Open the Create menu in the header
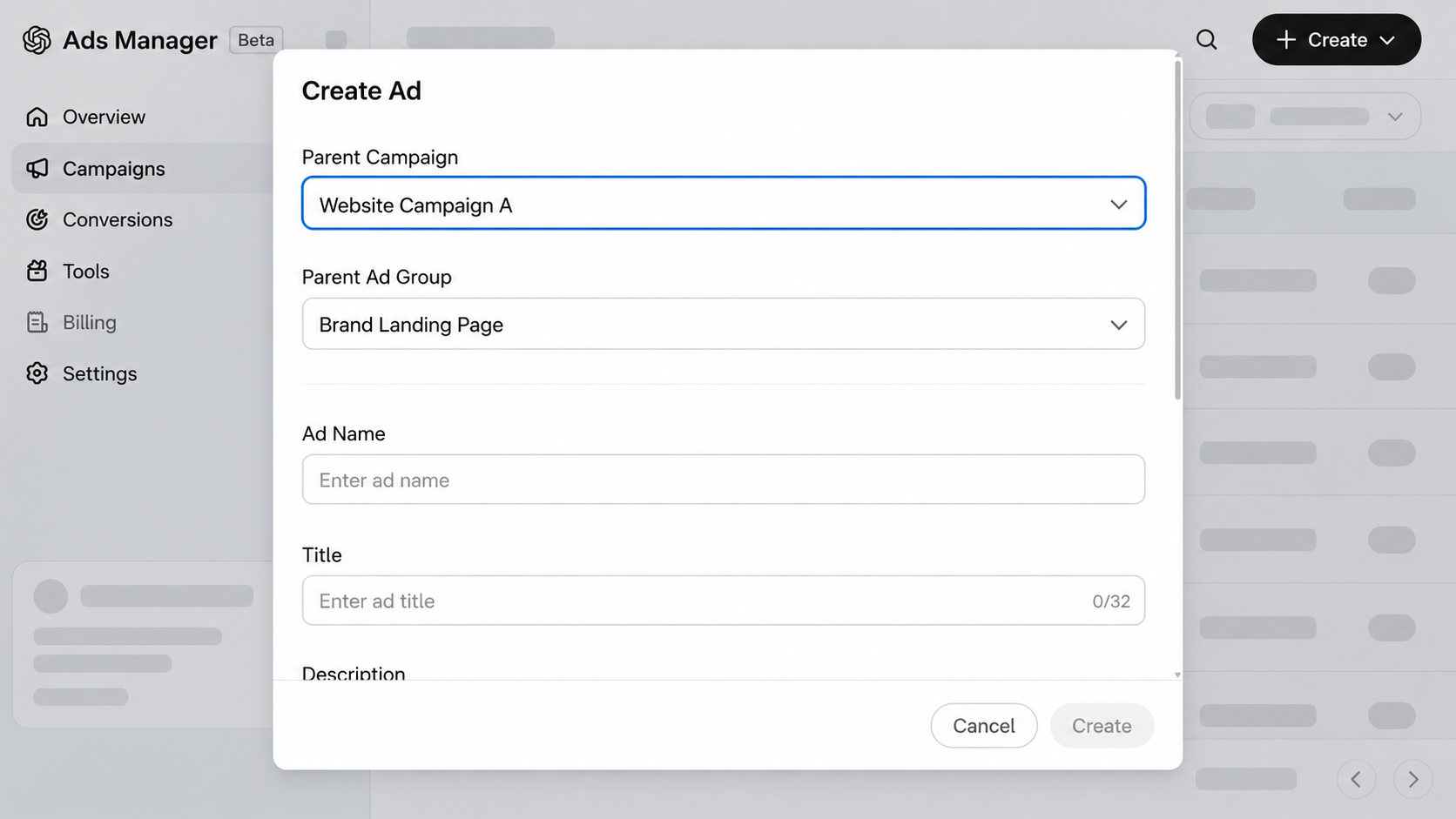This screenshot has width=1456, height=819. point(1336,39)
